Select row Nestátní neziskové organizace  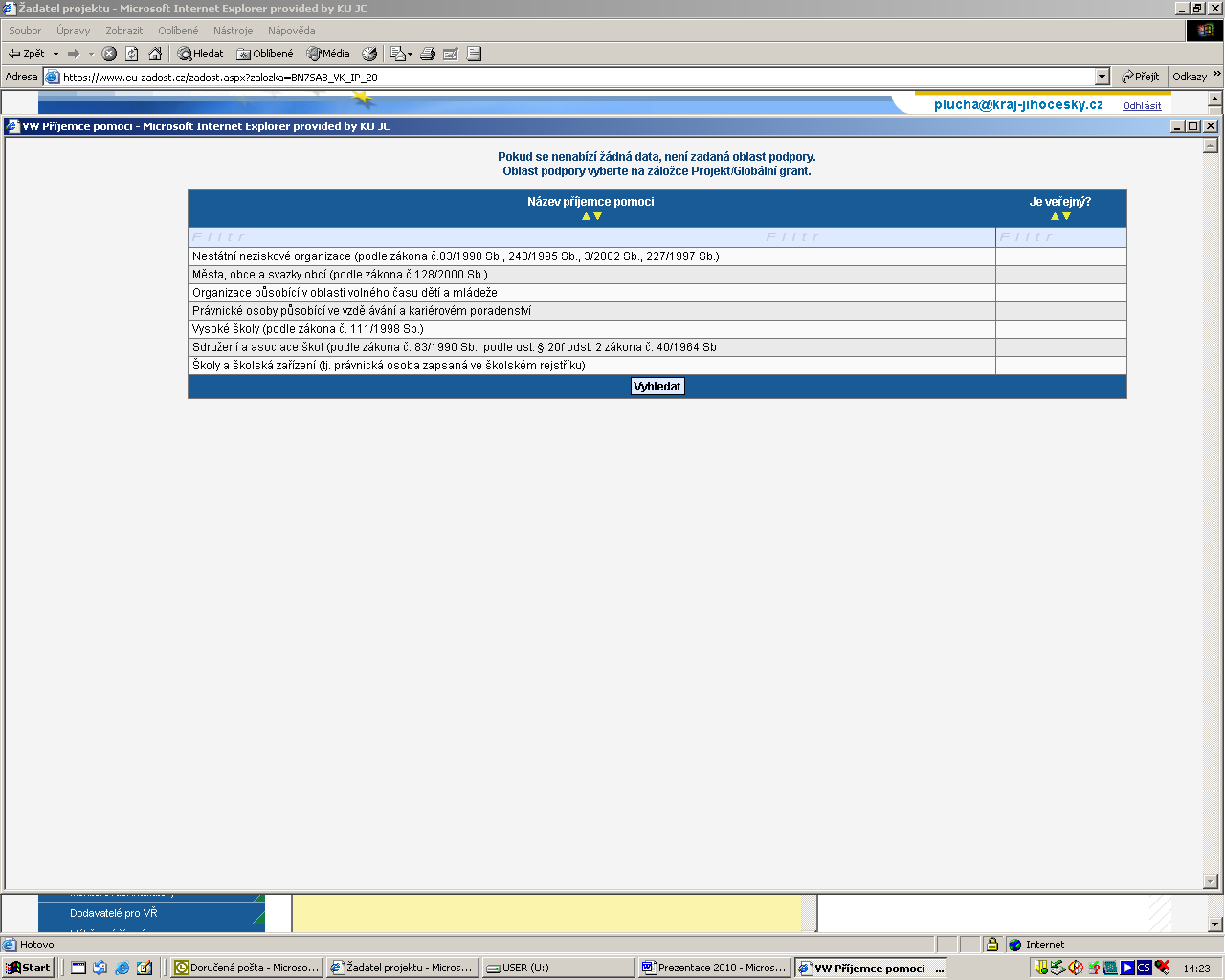[x=657, y=256]
